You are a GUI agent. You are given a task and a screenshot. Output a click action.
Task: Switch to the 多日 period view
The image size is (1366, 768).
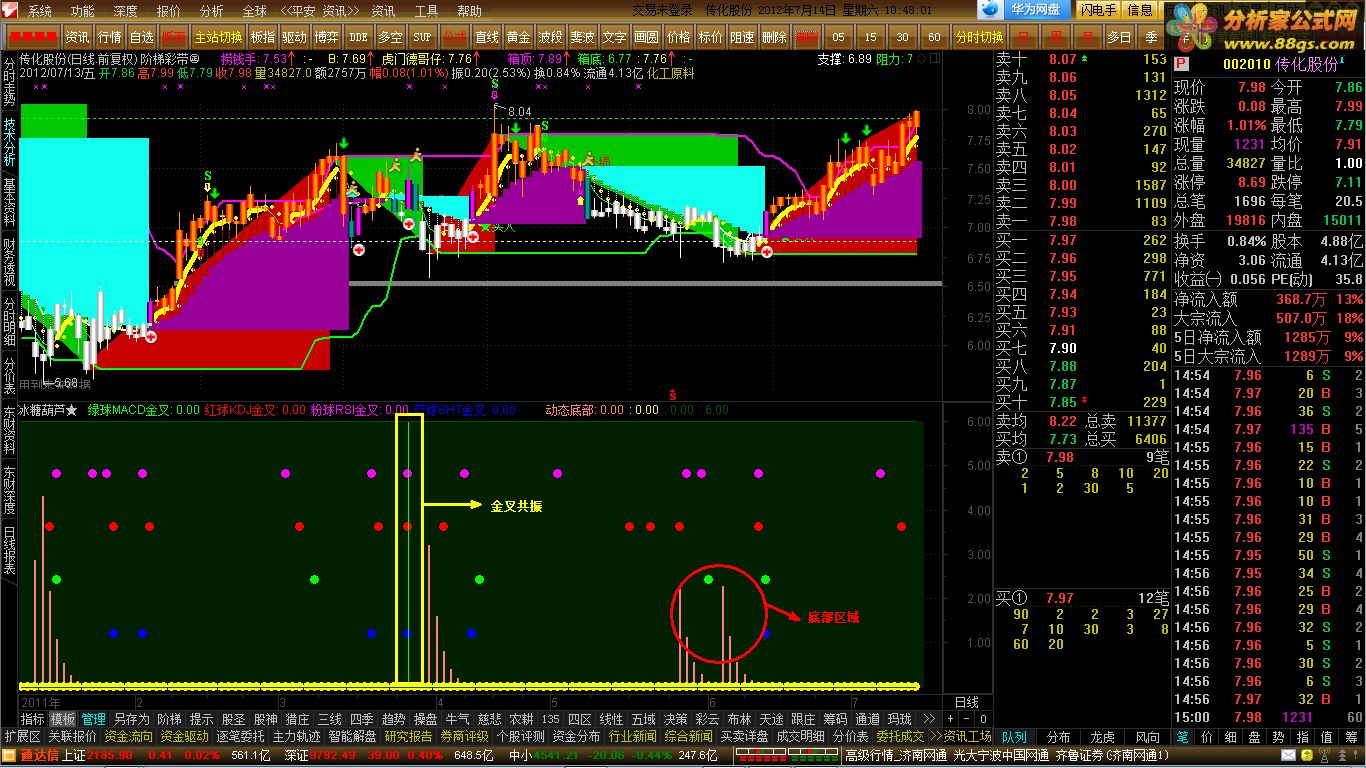pos(1119,37)
